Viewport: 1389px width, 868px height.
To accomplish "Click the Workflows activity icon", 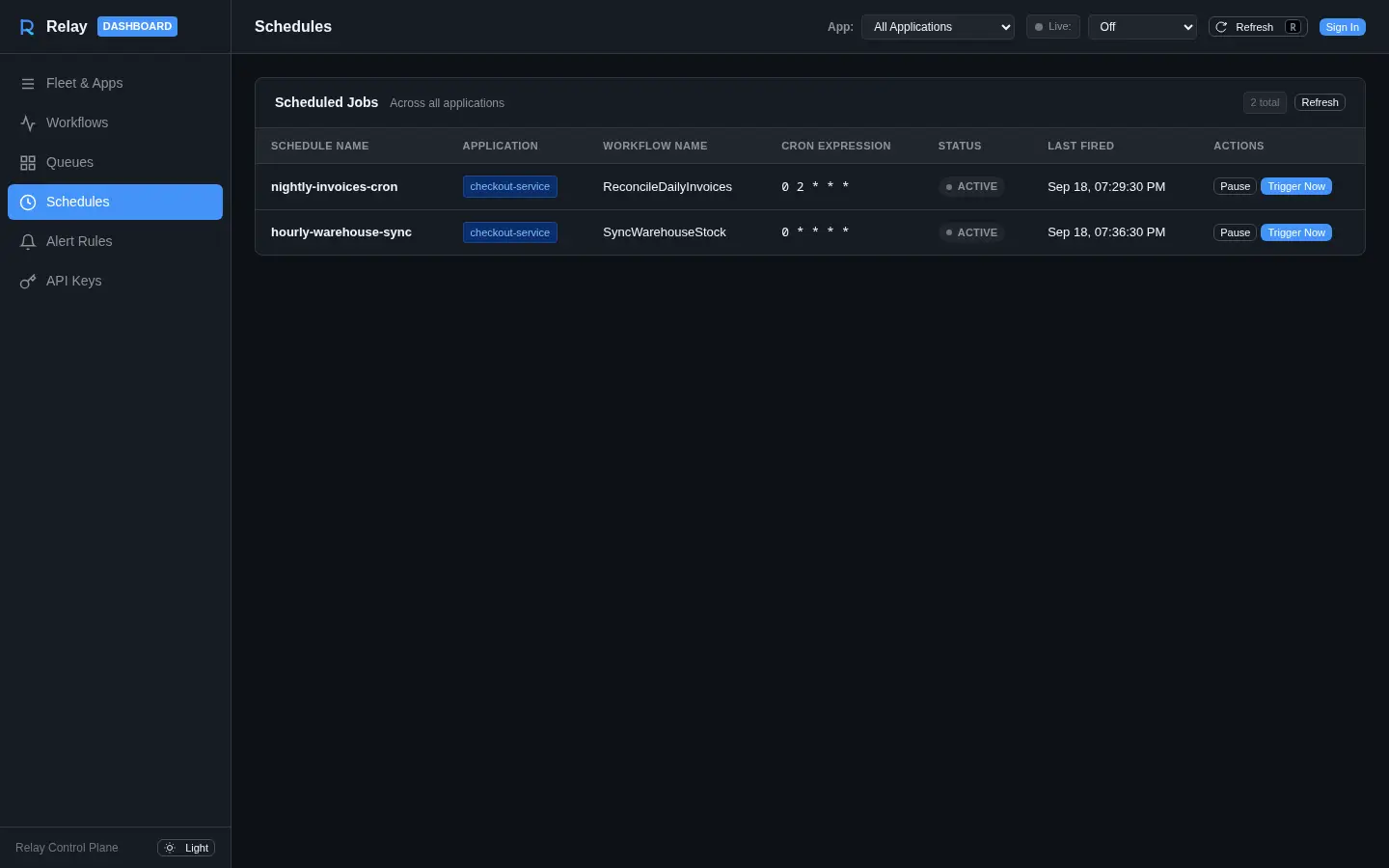I will (28, 123).
